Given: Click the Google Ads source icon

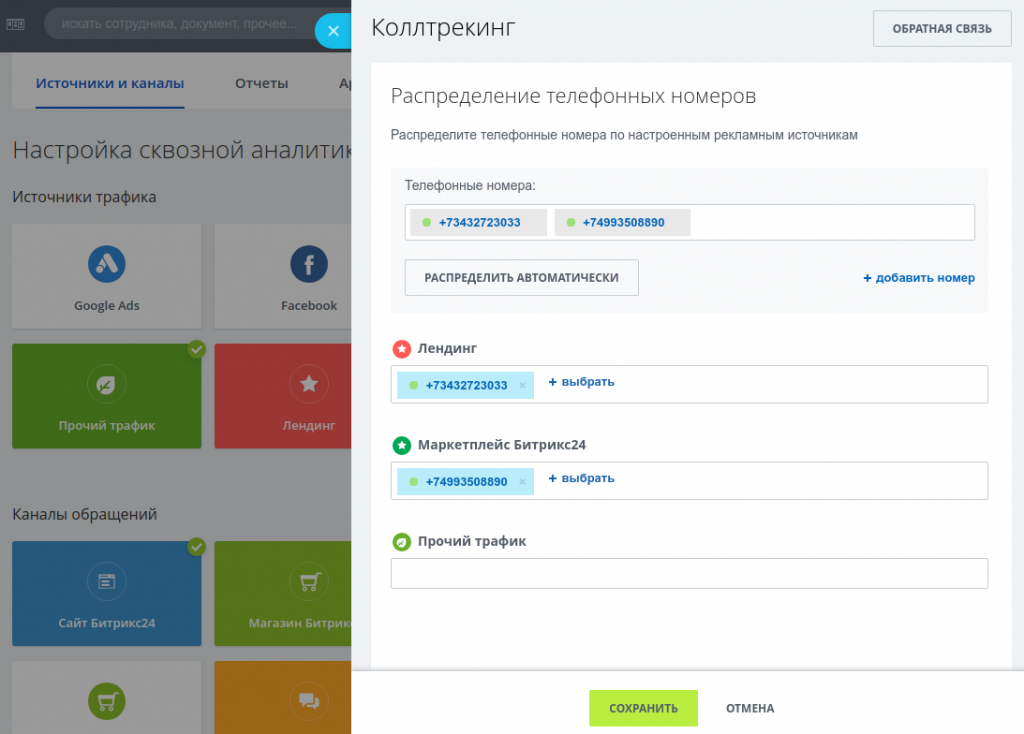Looking at the screenshot, I should 106,265.
